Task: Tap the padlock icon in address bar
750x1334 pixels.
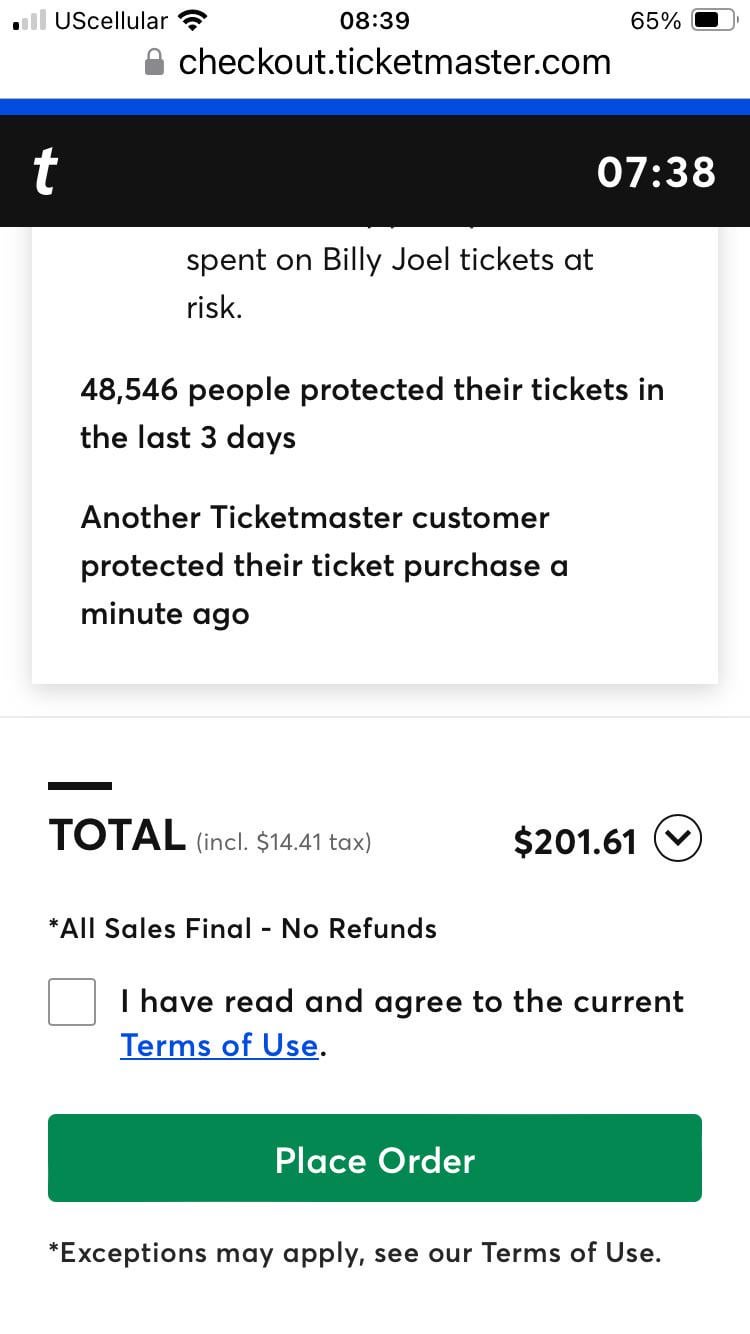Action: point(155,63)
